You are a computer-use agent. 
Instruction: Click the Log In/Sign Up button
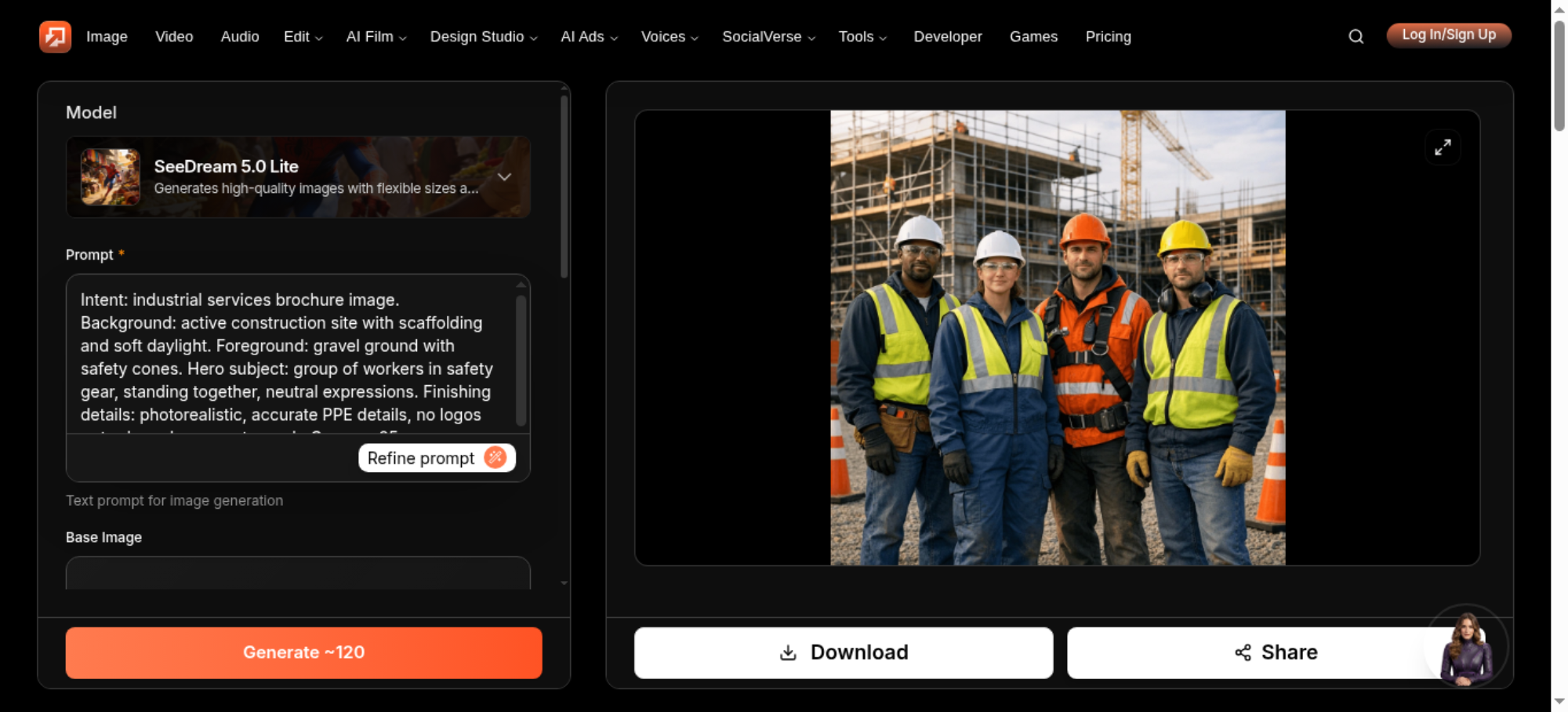click(1449, 35)
